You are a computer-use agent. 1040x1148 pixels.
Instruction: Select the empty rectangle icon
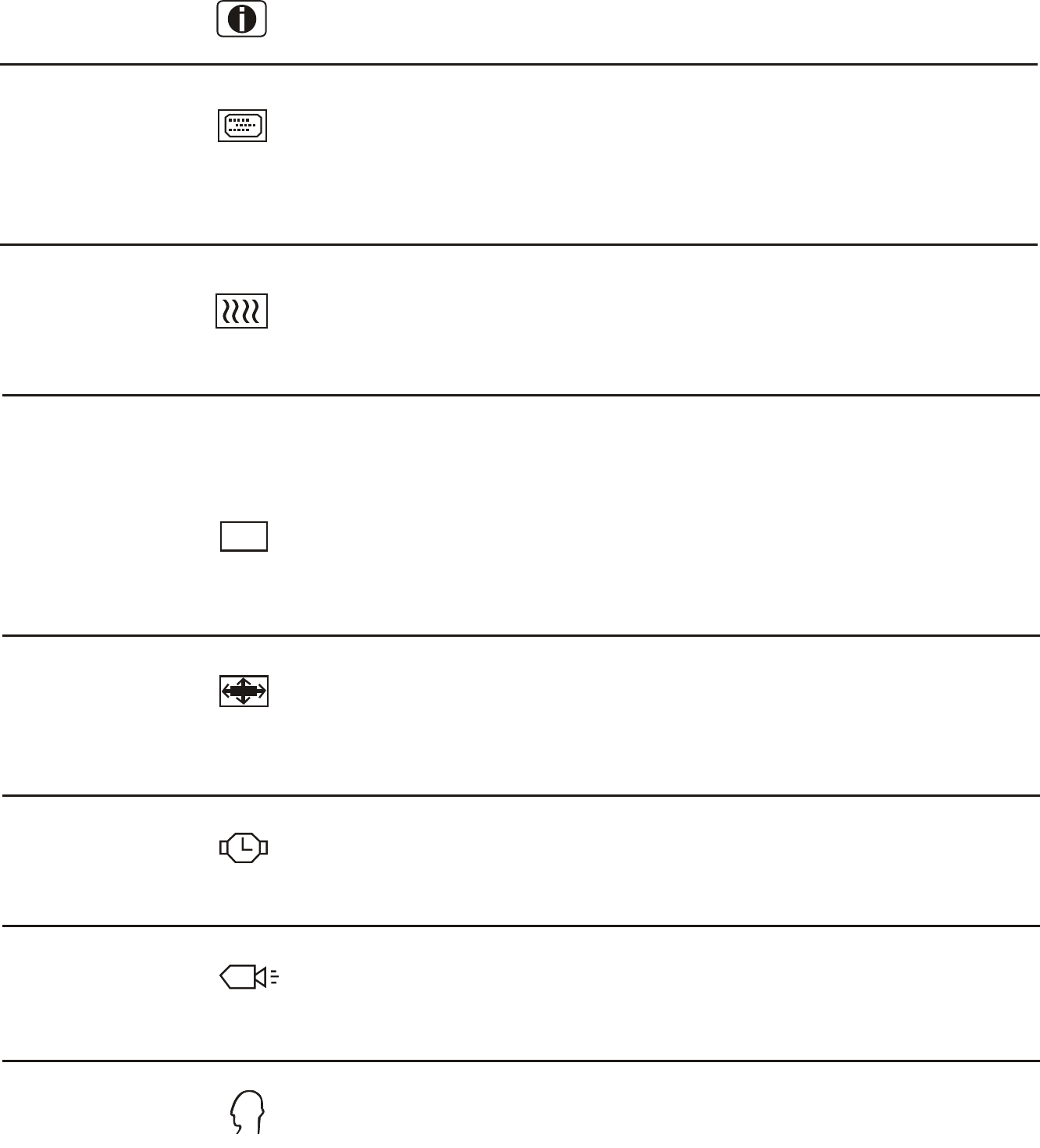coord(244,537)
